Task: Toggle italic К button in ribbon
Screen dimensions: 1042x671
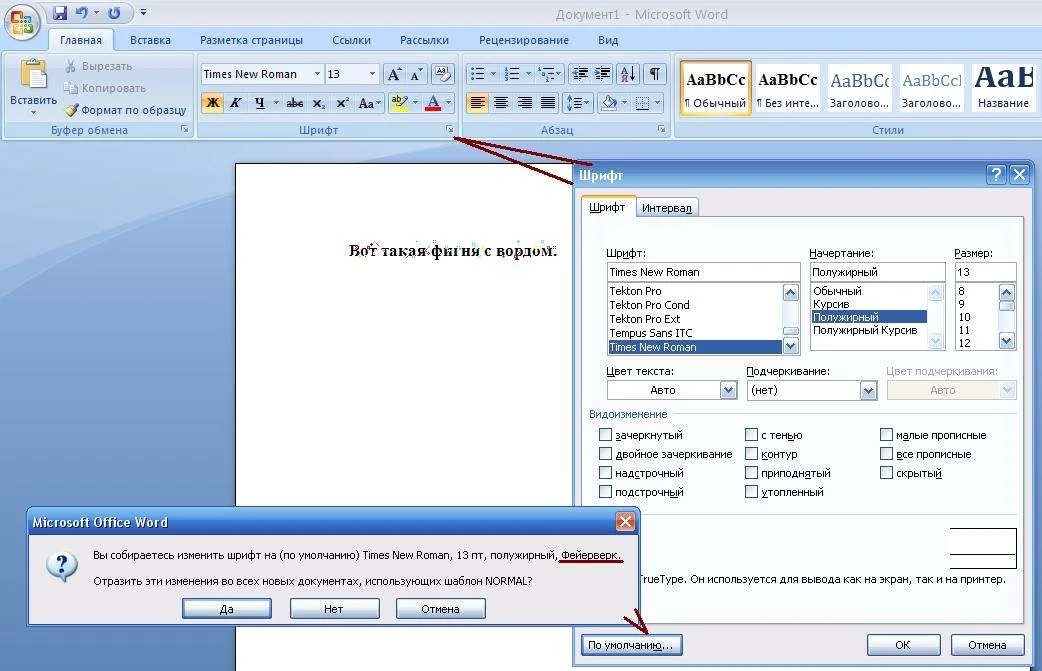Action: 235,103
